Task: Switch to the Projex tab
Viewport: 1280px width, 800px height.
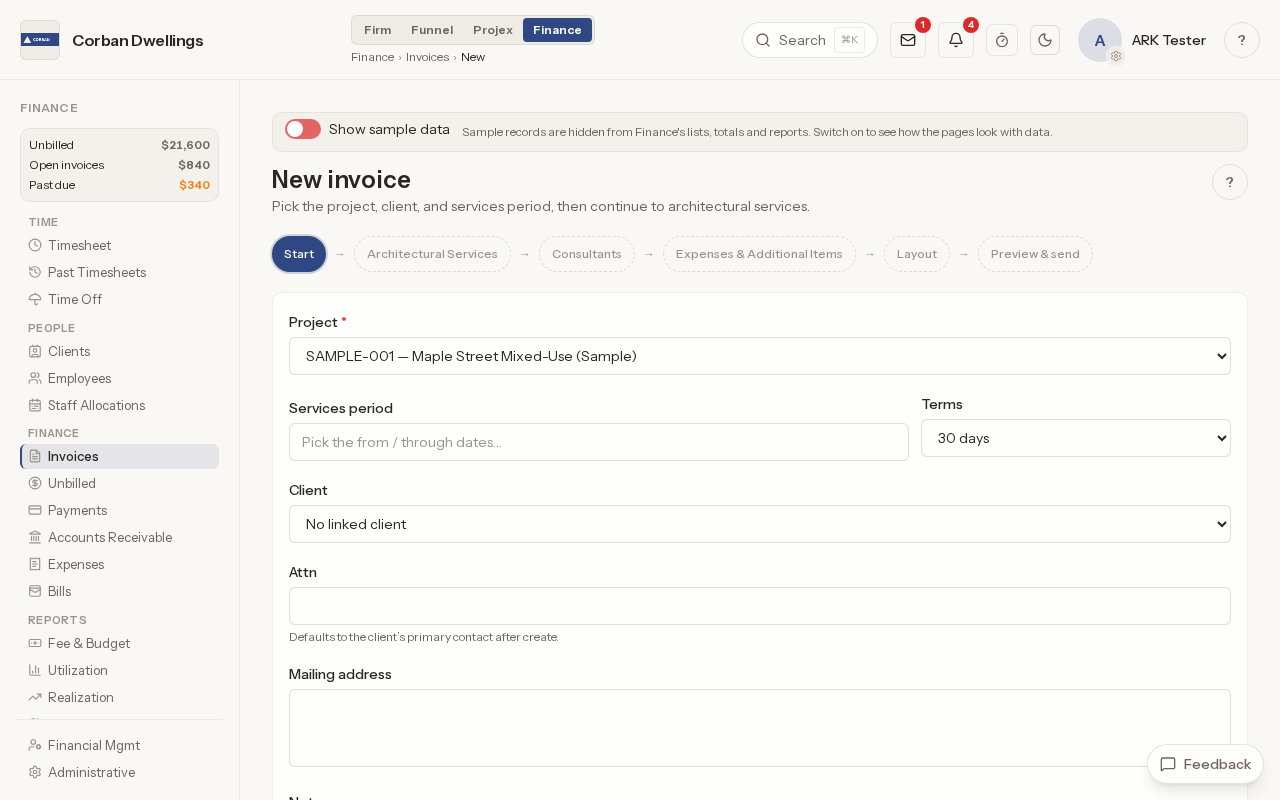Action: pos(493,30)
